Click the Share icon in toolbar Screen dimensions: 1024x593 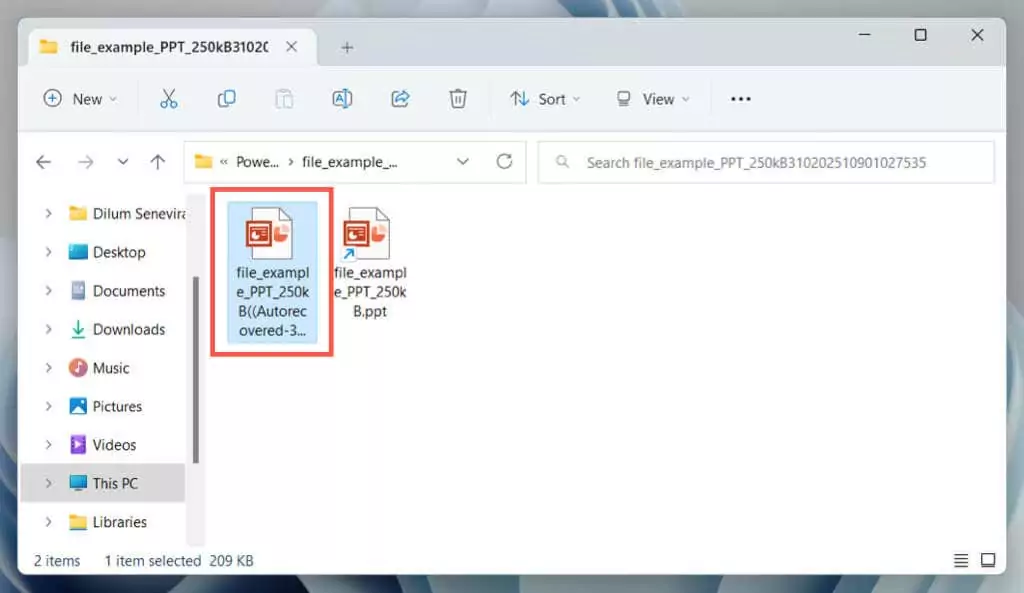[x=400, y=98]
